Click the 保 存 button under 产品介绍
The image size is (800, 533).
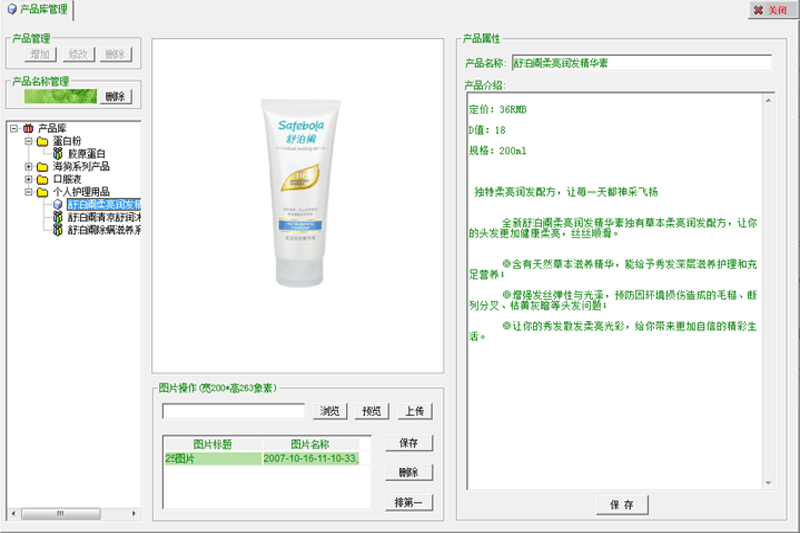pyautogui.click(x=622, y=505)
